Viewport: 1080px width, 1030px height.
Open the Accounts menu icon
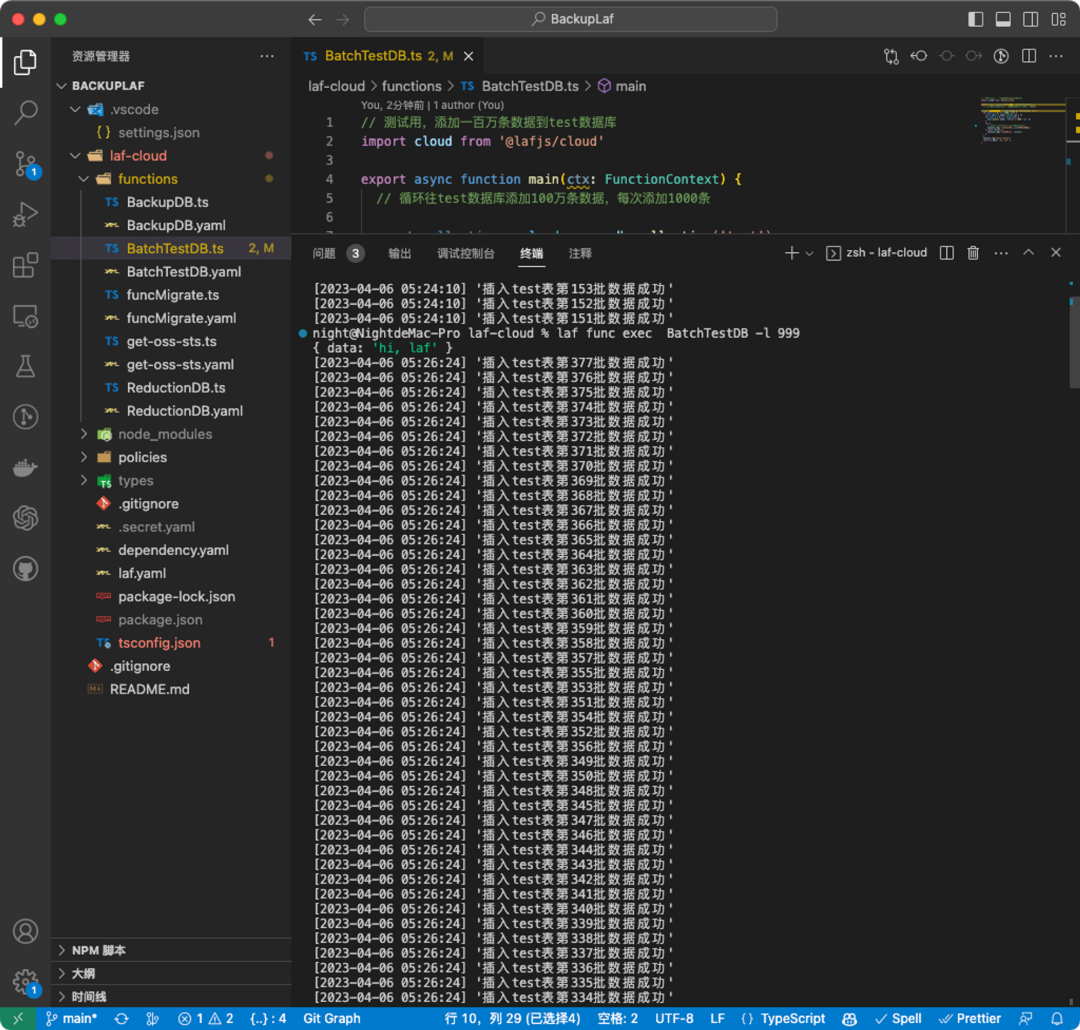click(x=25, y=931)
